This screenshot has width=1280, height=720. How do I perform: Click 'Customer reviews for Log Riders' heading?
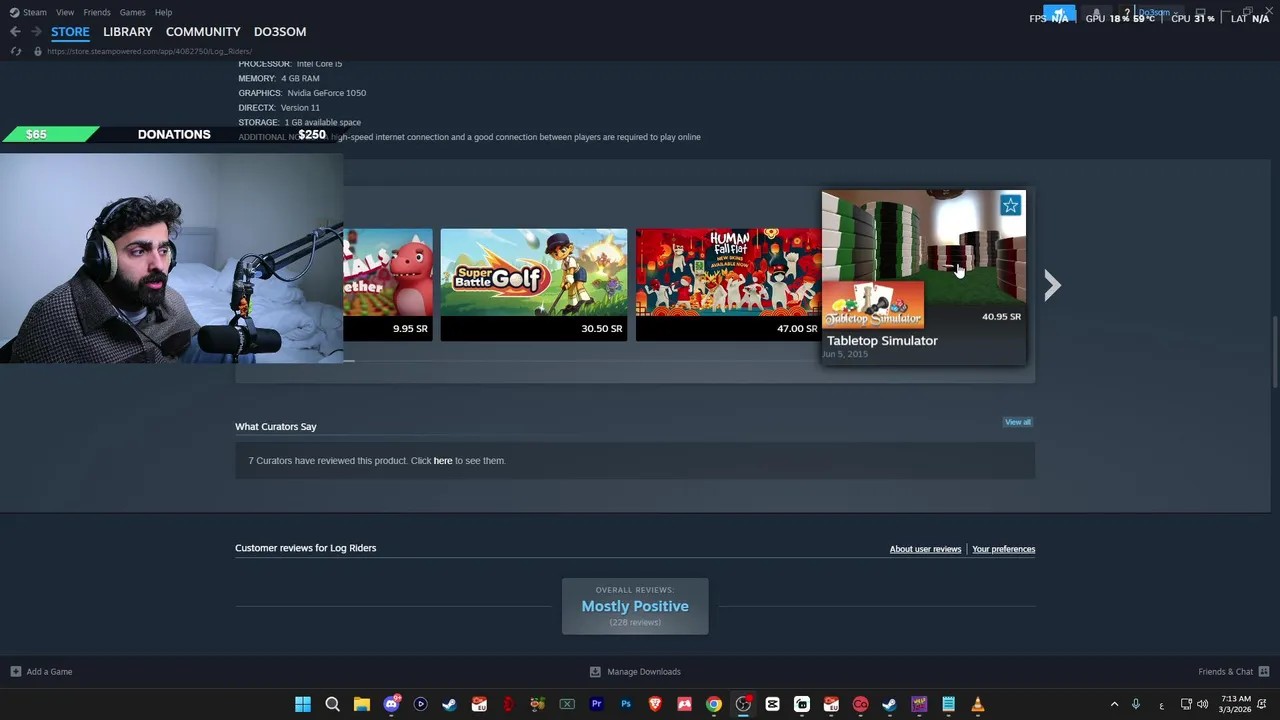click(x=306, y=548)
